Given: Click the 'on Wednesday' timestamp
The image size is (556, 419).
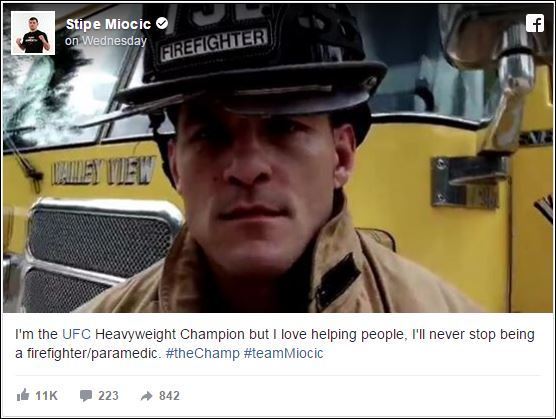Looking at the screenshot, I should [106, 41].
